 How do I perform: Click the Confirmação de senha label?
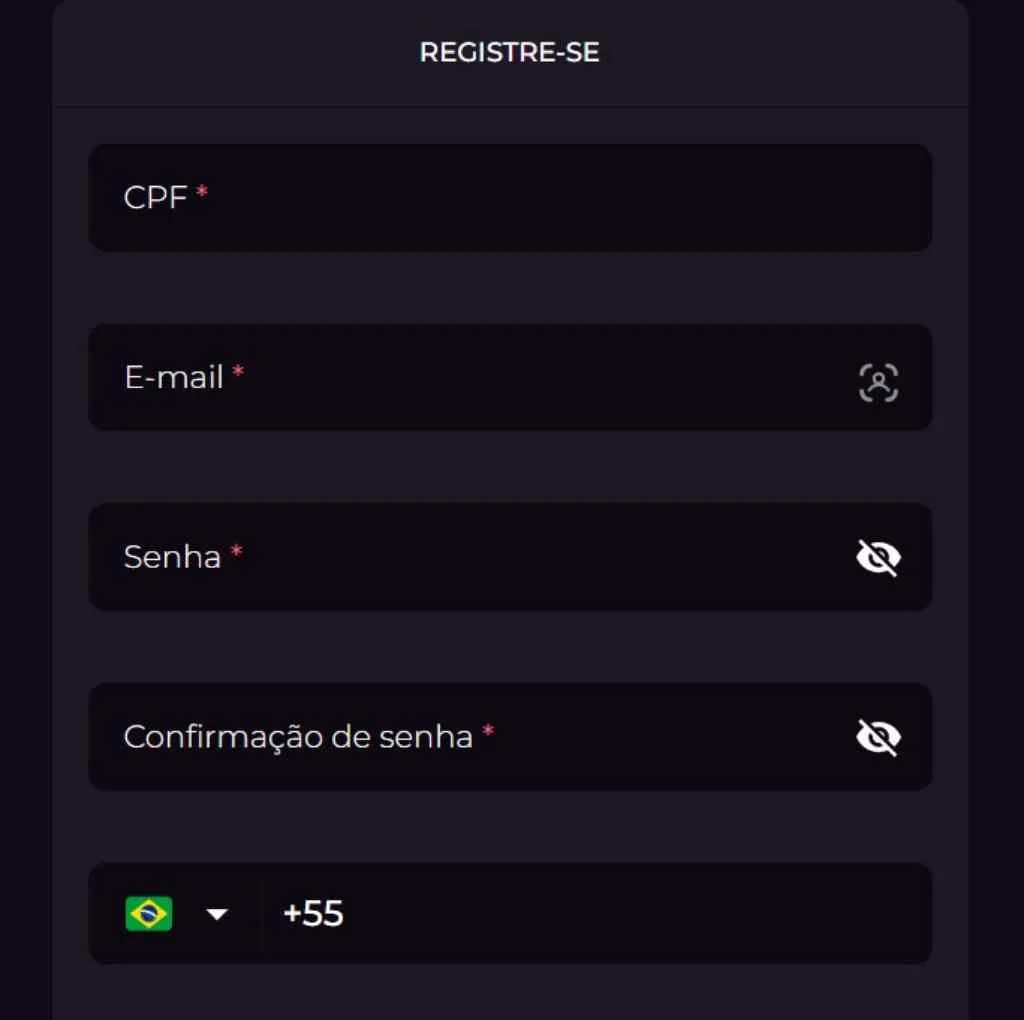298,737
